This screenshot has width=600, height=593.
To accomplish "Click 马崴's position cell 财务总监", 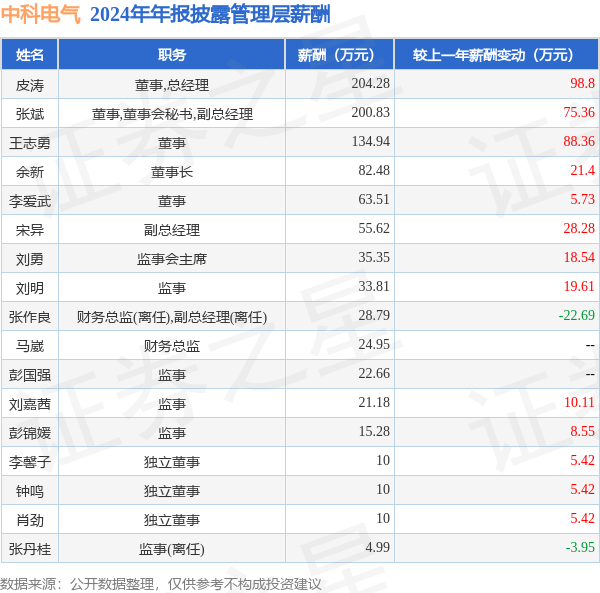I will [172, 346].
